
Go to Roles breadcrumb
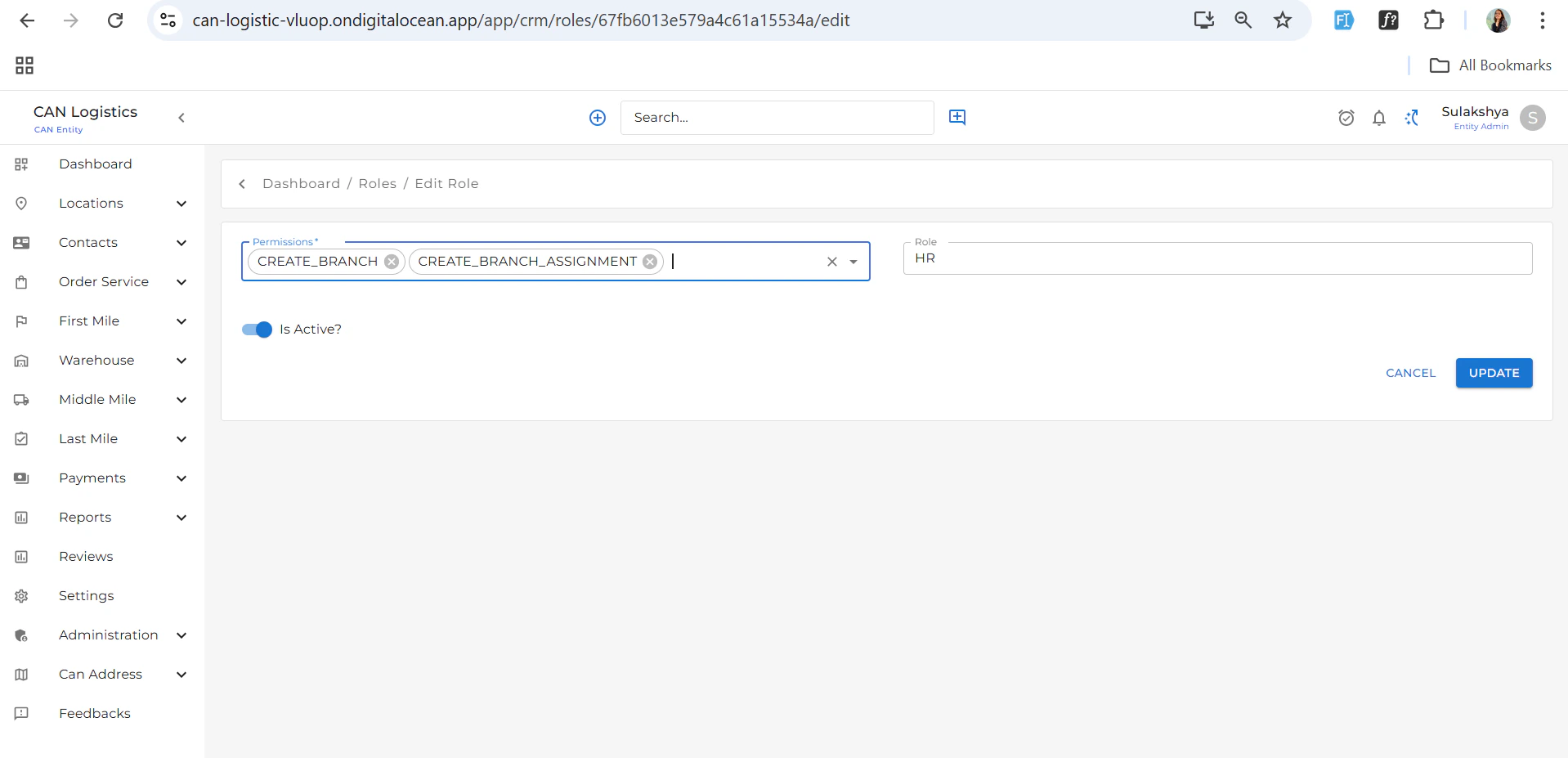377,184
